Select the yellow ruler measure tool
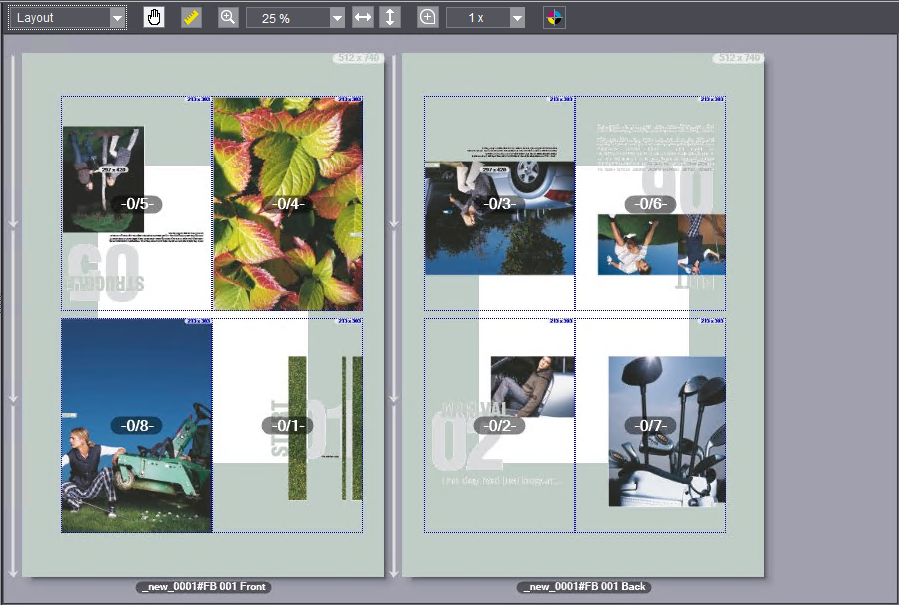Image resolution: width=899 pixels, height=605 pixels. coord(190,16)
